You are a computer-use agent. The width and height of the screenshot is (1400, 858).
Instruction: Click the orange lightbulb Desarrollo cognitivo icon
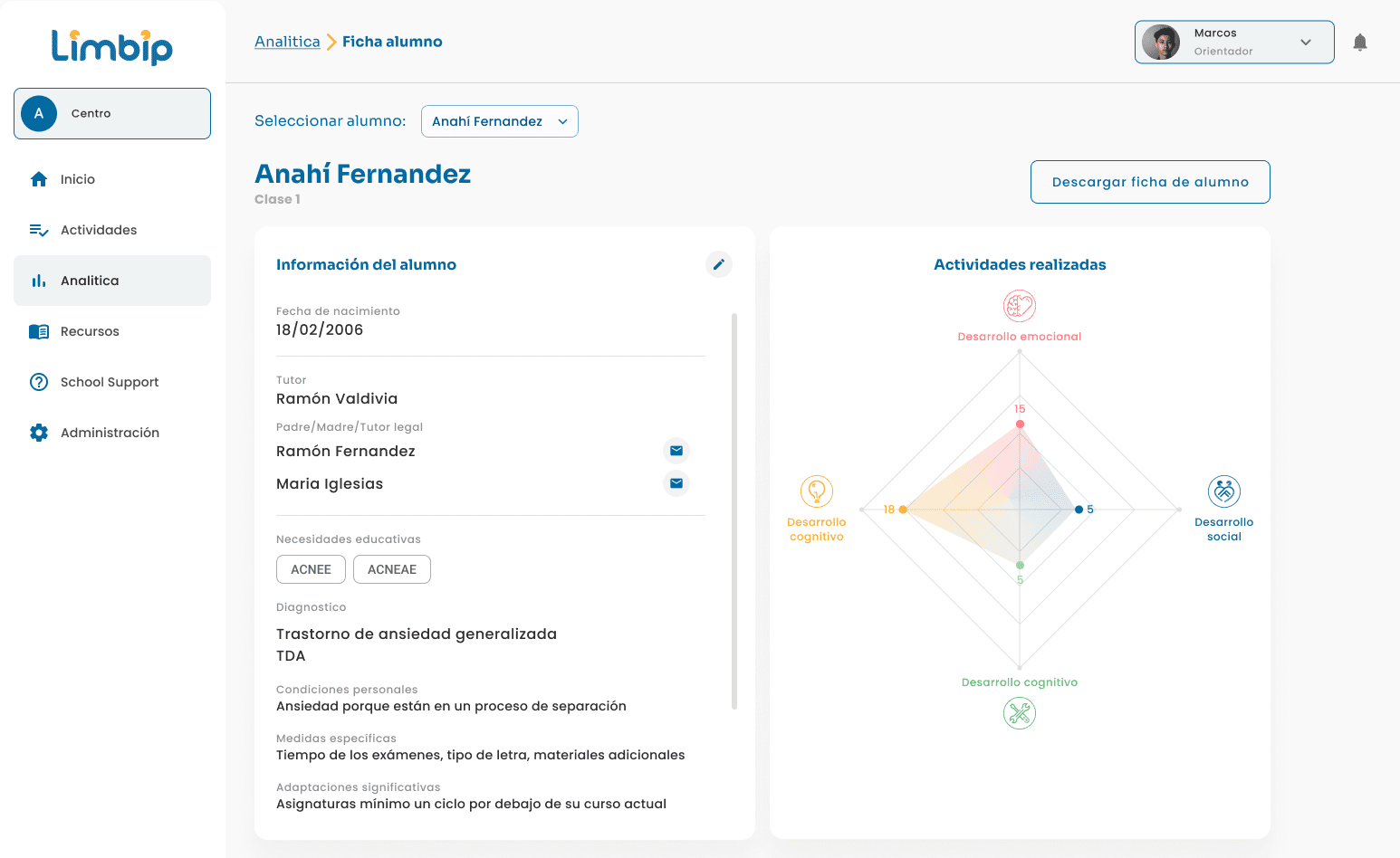(x=816, y=491)
